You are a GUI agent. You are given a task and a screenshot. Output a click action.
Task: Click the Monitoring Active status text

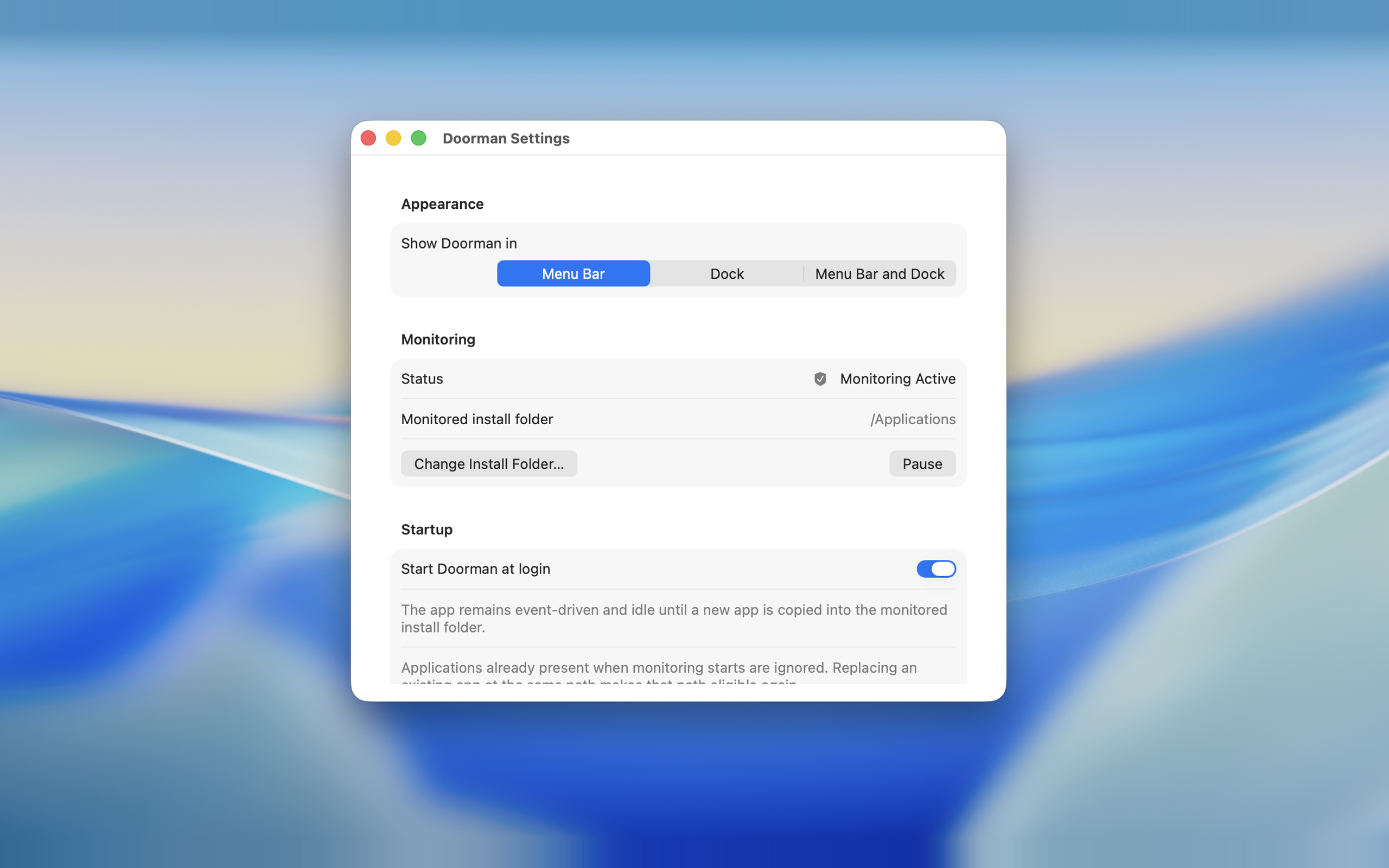897,379
